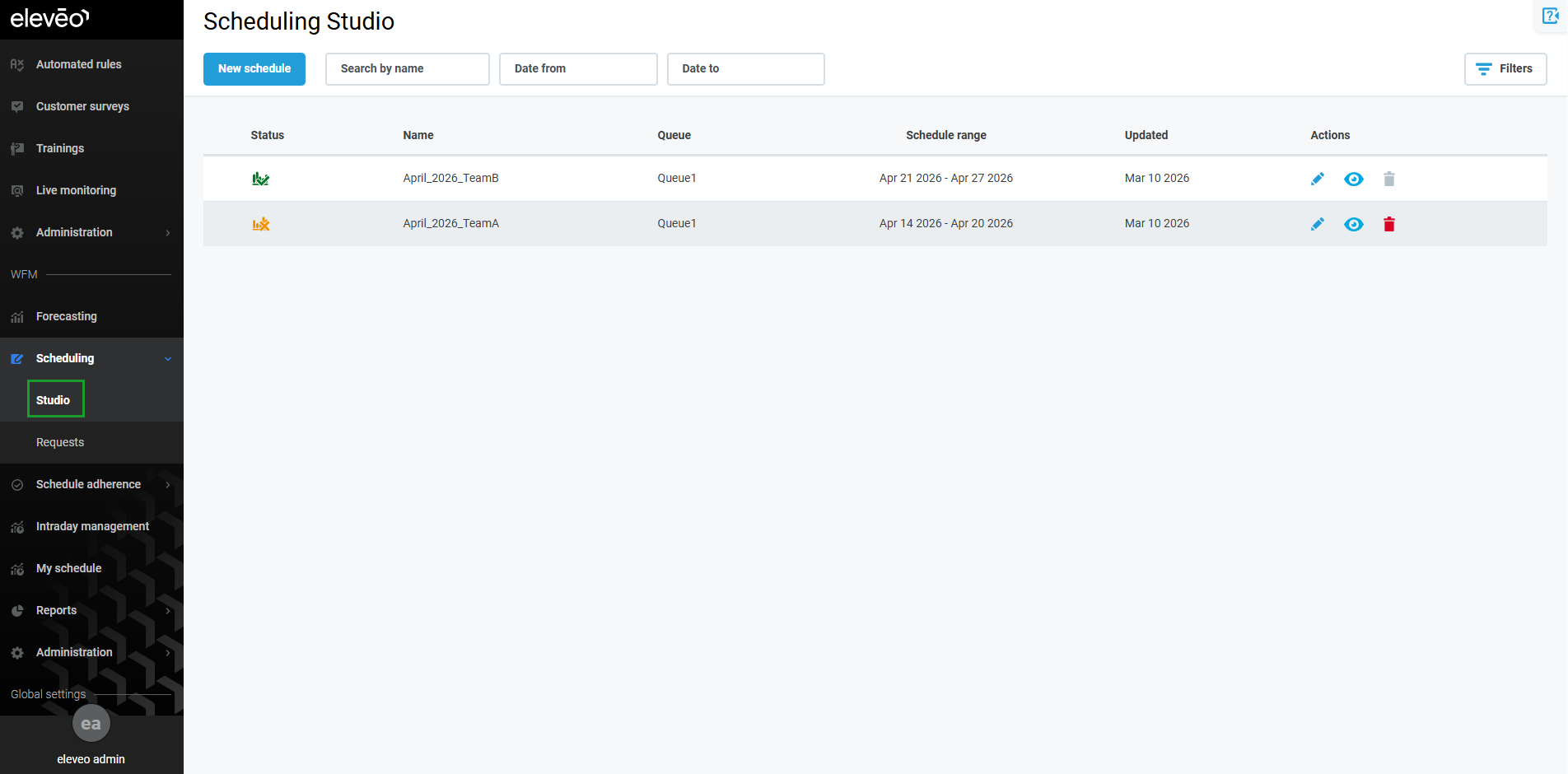Click the eleveo logo

(49, 18)
